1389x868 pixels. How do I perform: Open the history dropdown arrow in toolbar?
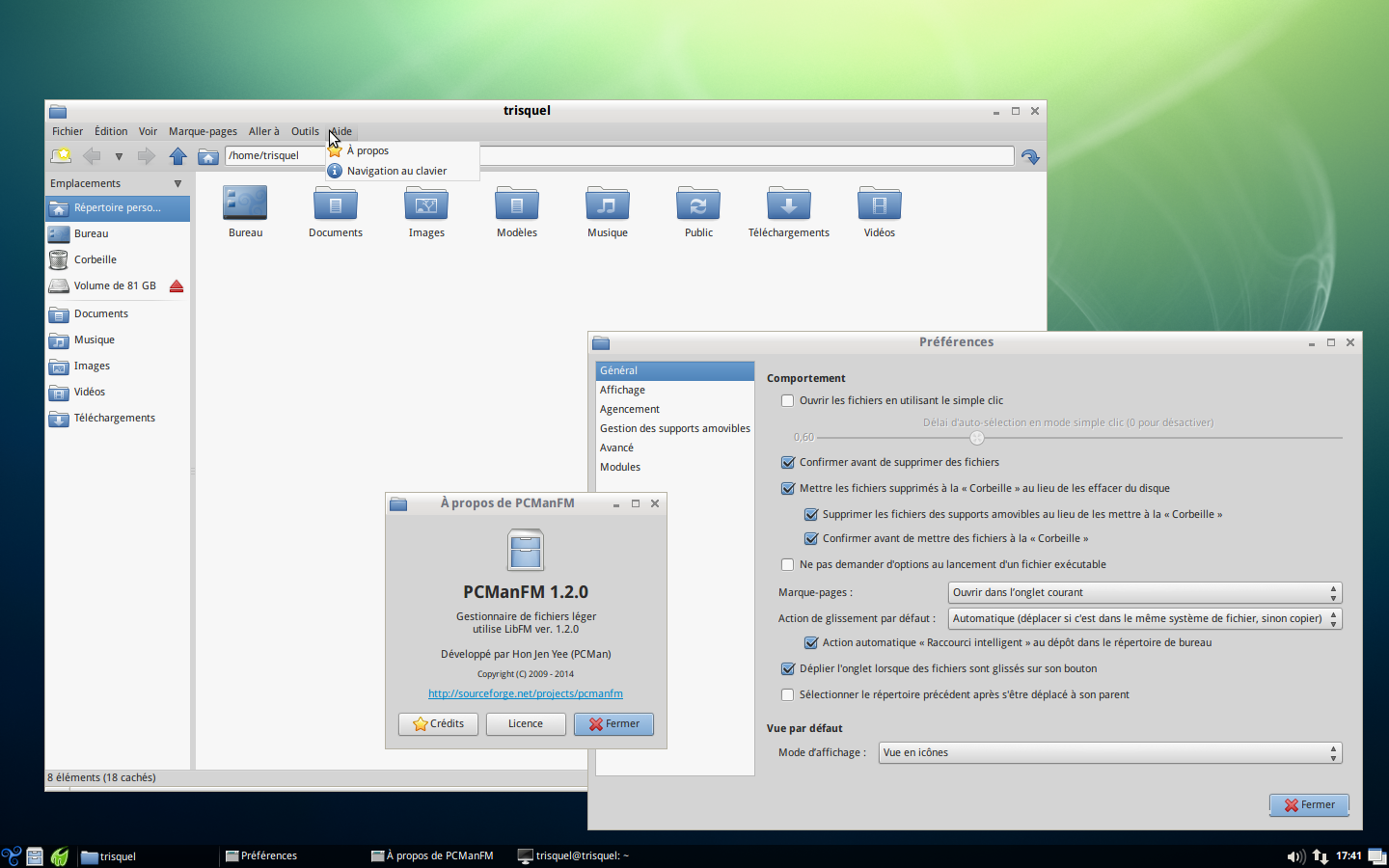coord(119,156)
